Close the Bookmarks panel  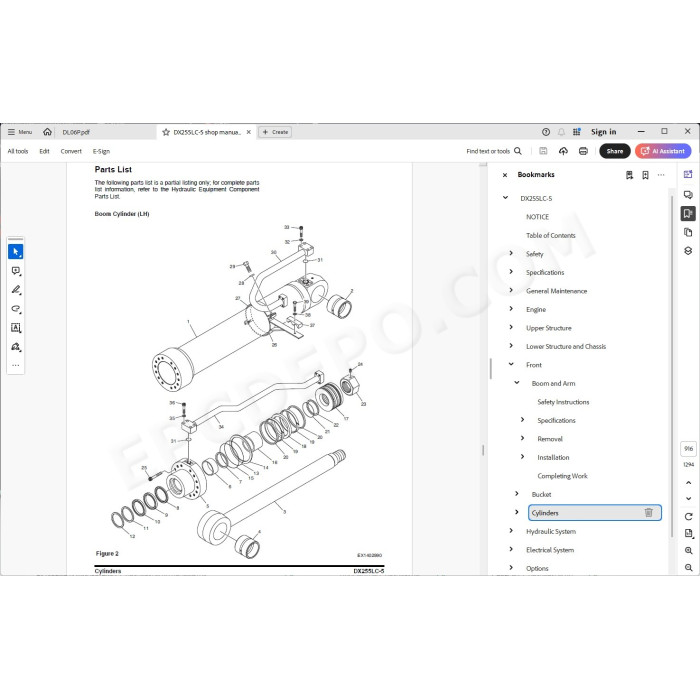click(x=505, y=175)
